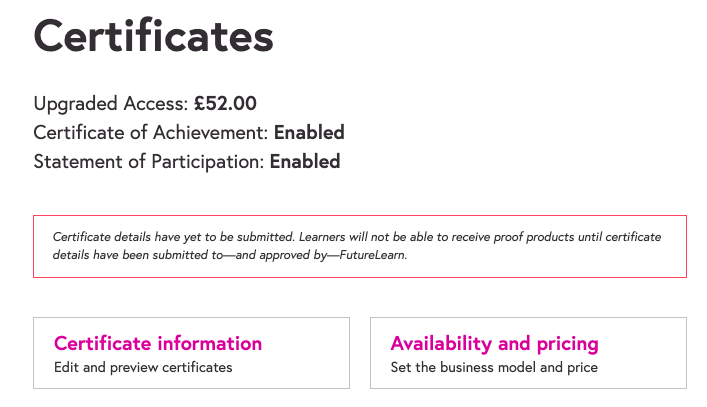Viewport: 707px width, 407px height.
Task: Click the 'Edit and preview certificates' description
Action: tap(143, 368)
